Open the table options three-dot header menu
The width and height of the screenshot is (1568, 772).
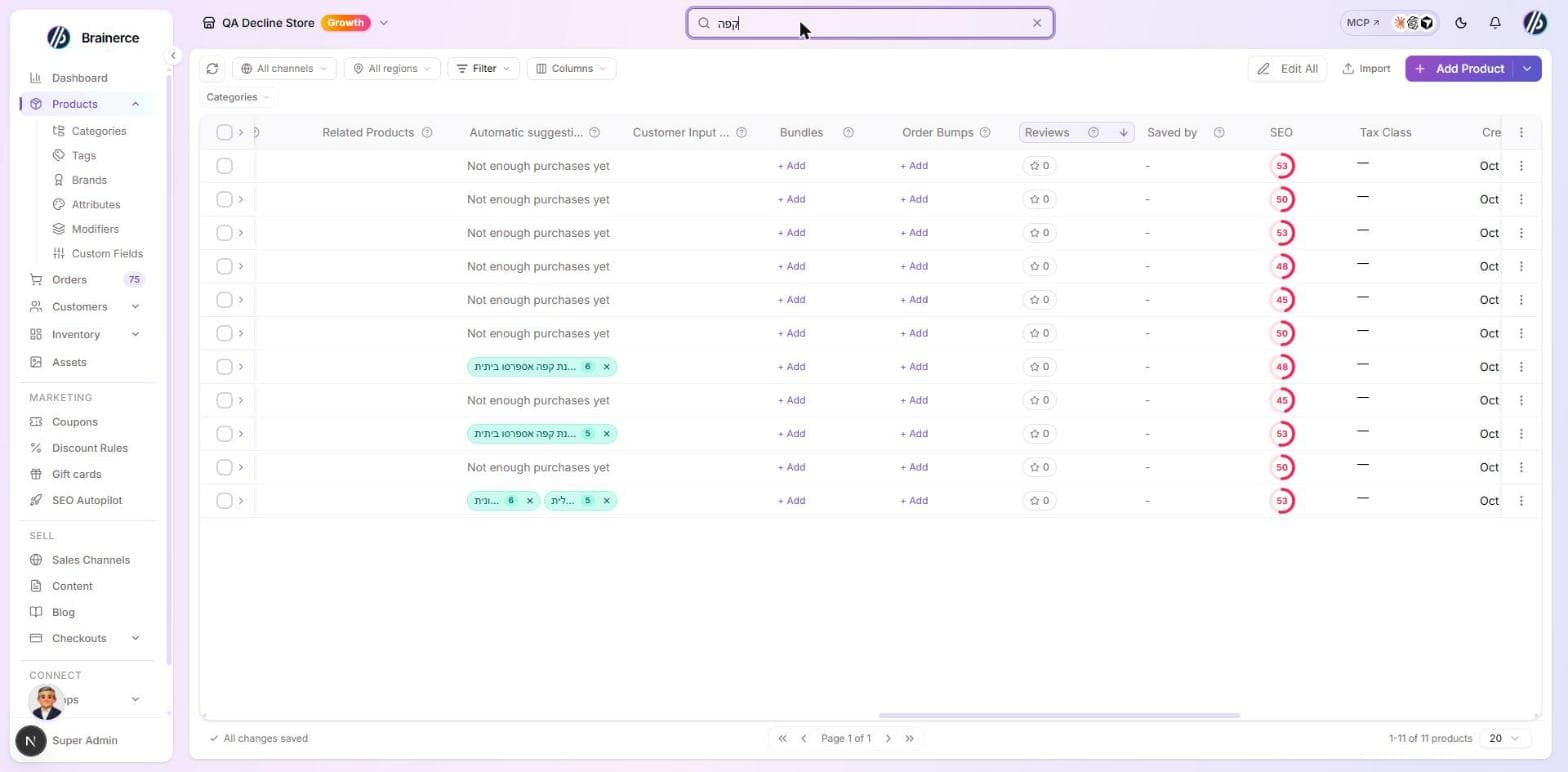click(x=1521, y=132)
